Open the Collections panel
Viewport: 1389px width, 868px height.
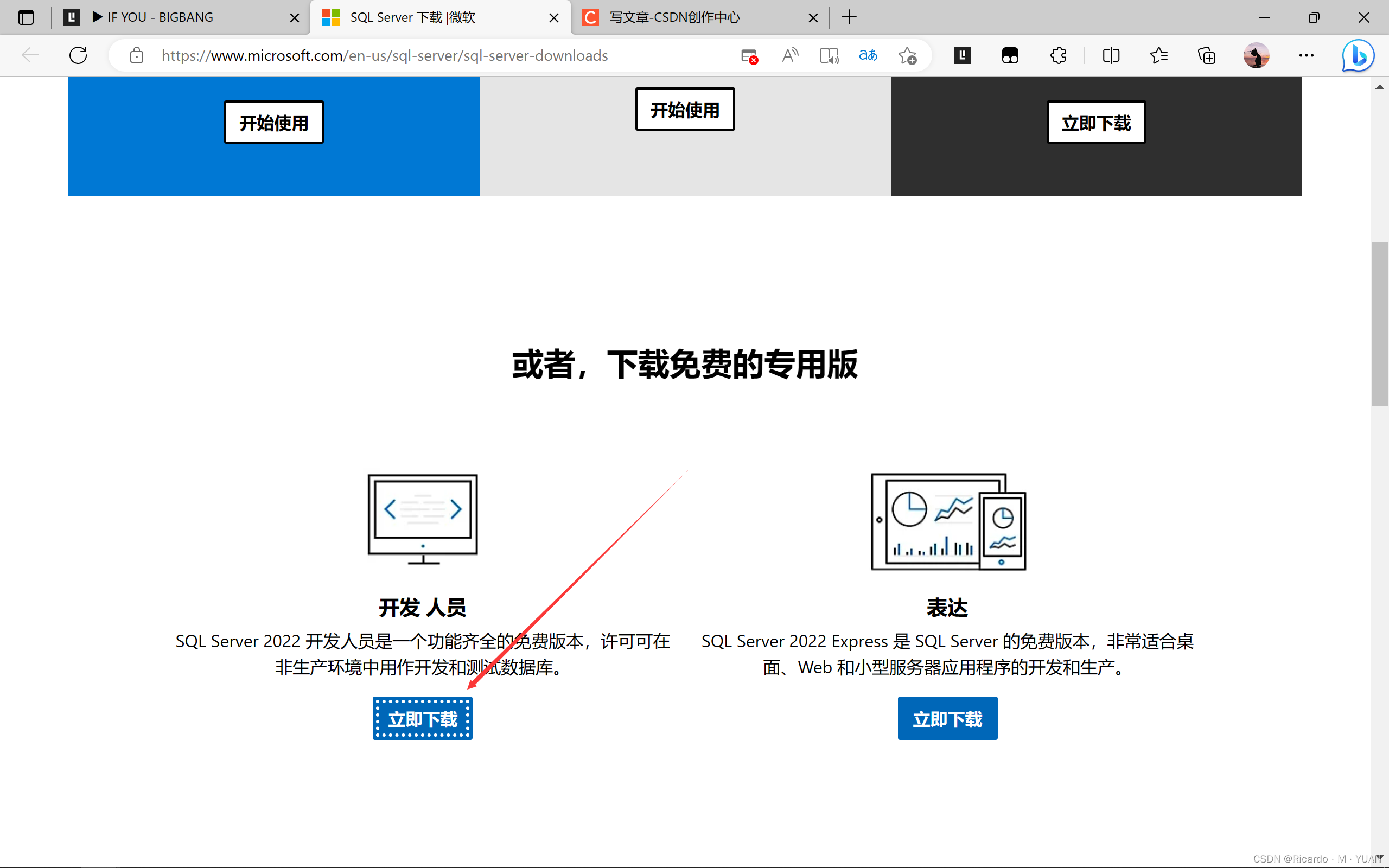coord(1206,55)
